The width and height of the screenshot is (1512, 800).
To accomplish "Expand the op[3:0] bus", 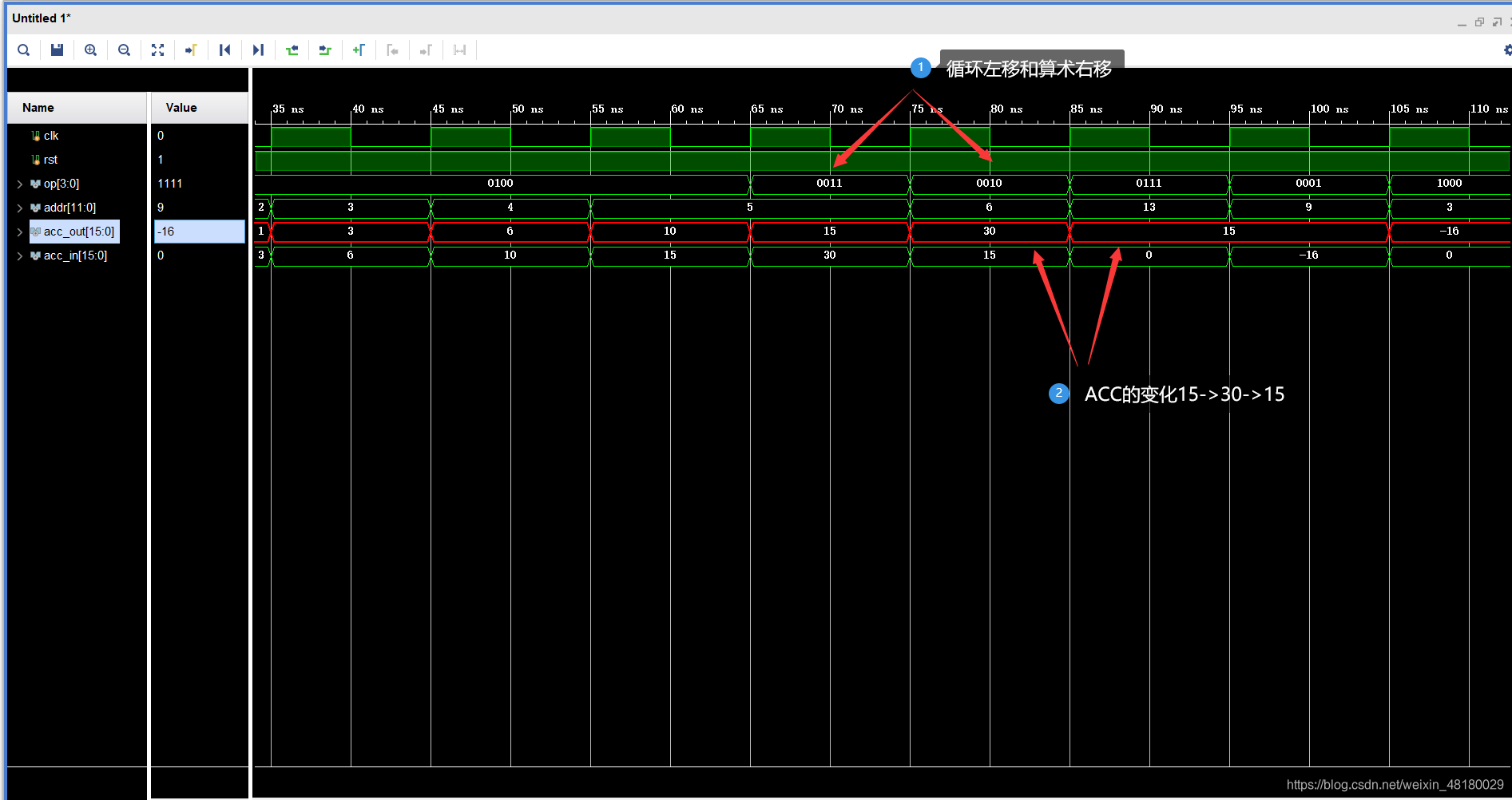I will coord(19,184).
